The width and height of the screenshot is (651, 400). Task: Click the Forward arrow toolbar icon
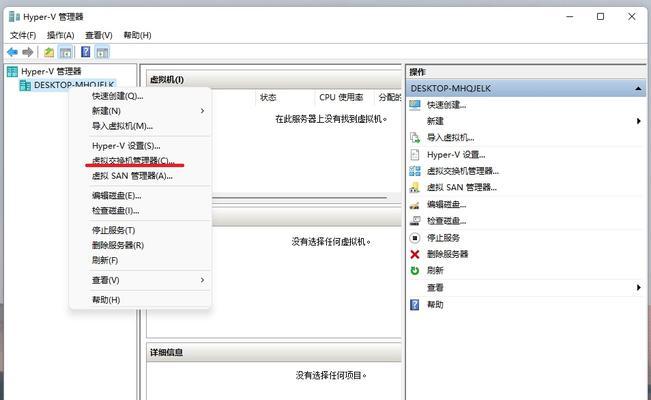[x=28, y=52]
